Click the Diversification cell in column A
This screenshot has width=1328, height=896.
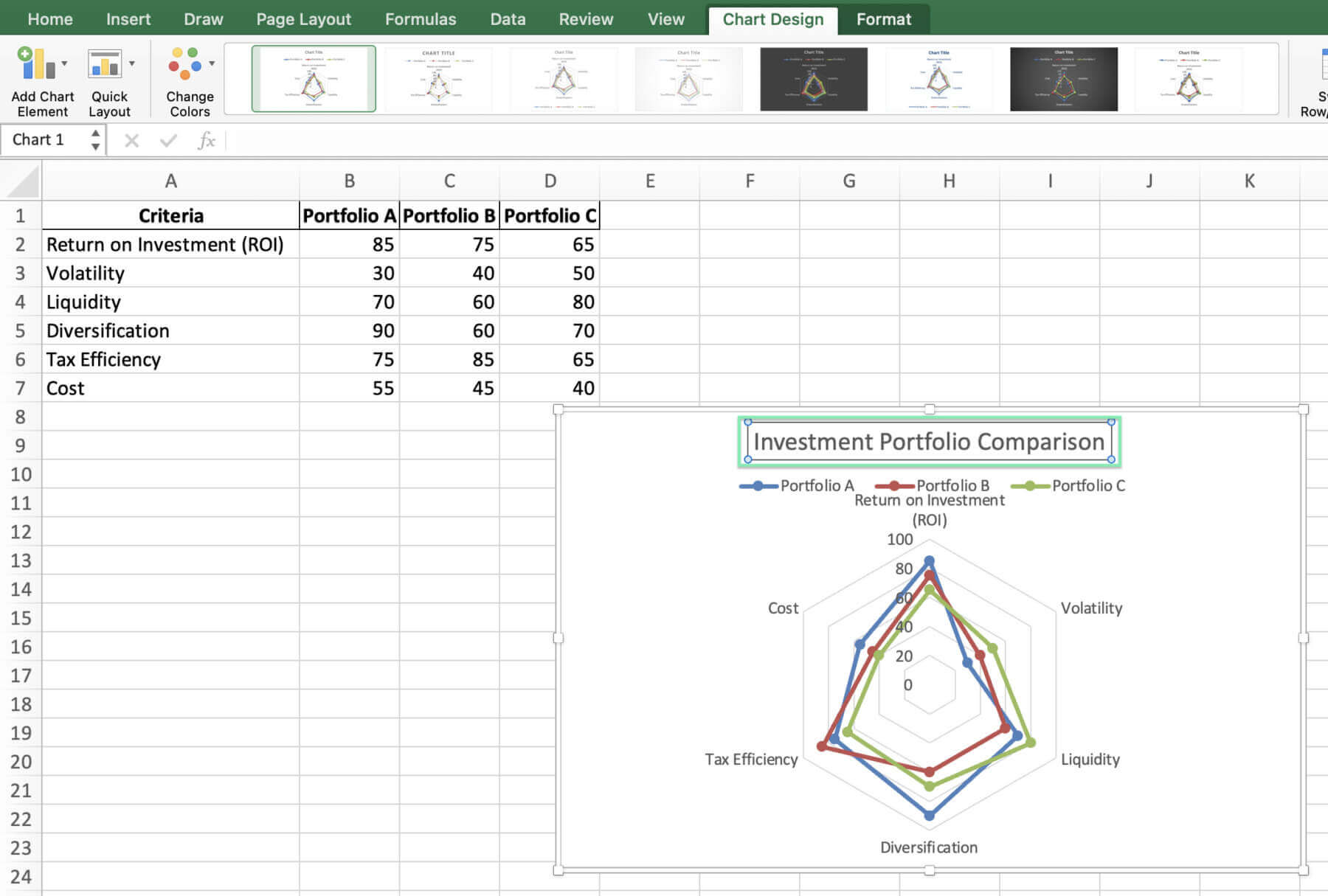click(170, 330)
